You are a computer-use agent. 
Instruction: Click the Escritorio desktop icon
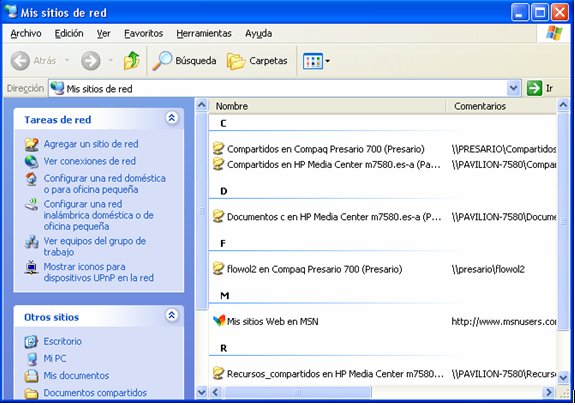tap(32, 342)
